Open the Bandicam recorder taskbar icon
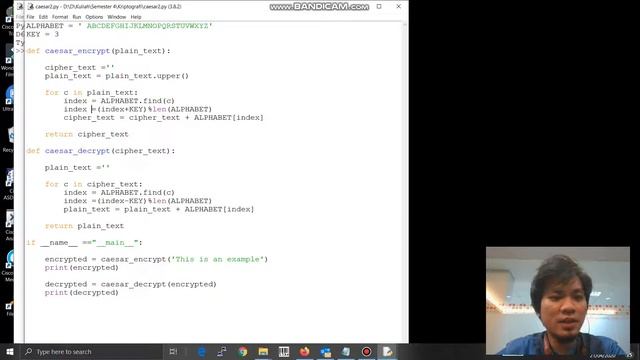 pyautogui.click(x=367, y=351)
